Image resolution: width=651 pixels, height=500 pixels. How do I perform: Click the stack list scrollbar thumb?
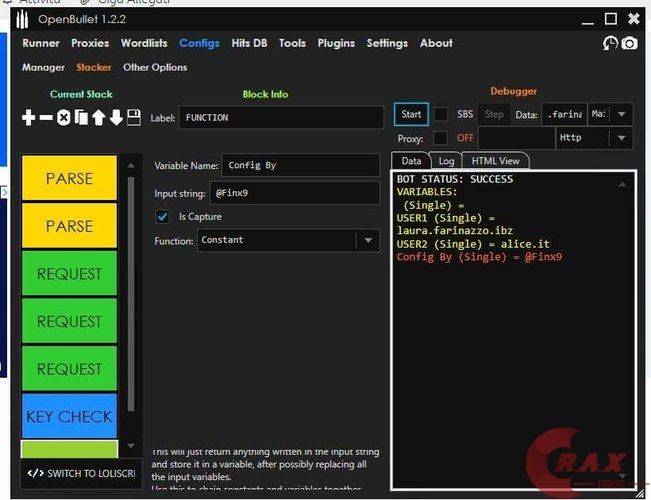[x=131, y=294]
